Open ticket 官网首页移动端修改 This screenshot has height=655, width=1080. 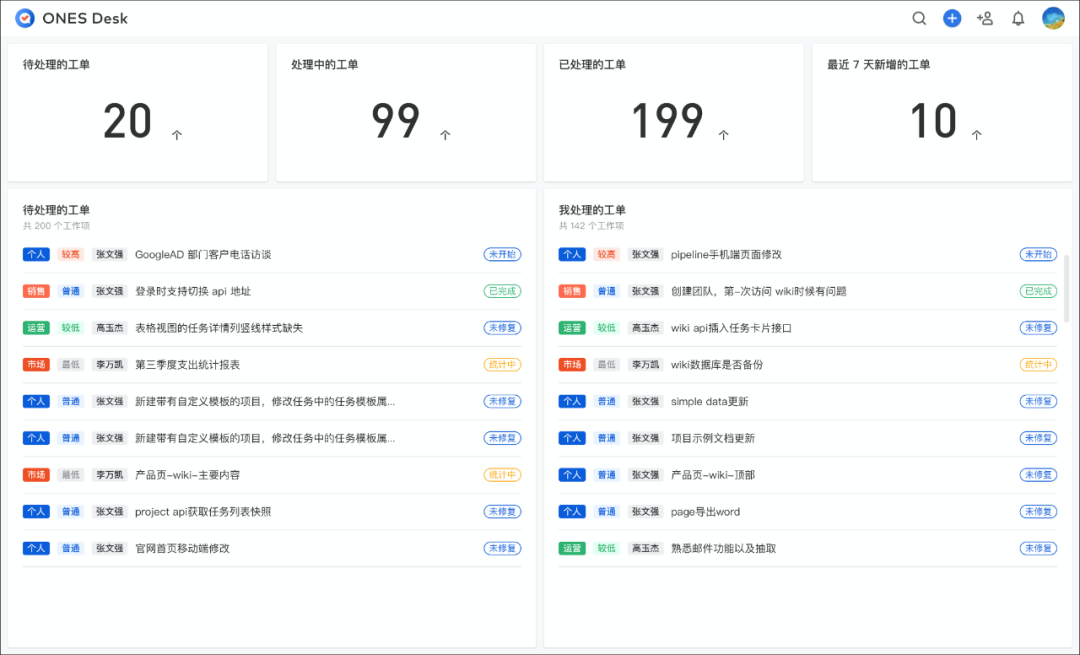[183, 548]
